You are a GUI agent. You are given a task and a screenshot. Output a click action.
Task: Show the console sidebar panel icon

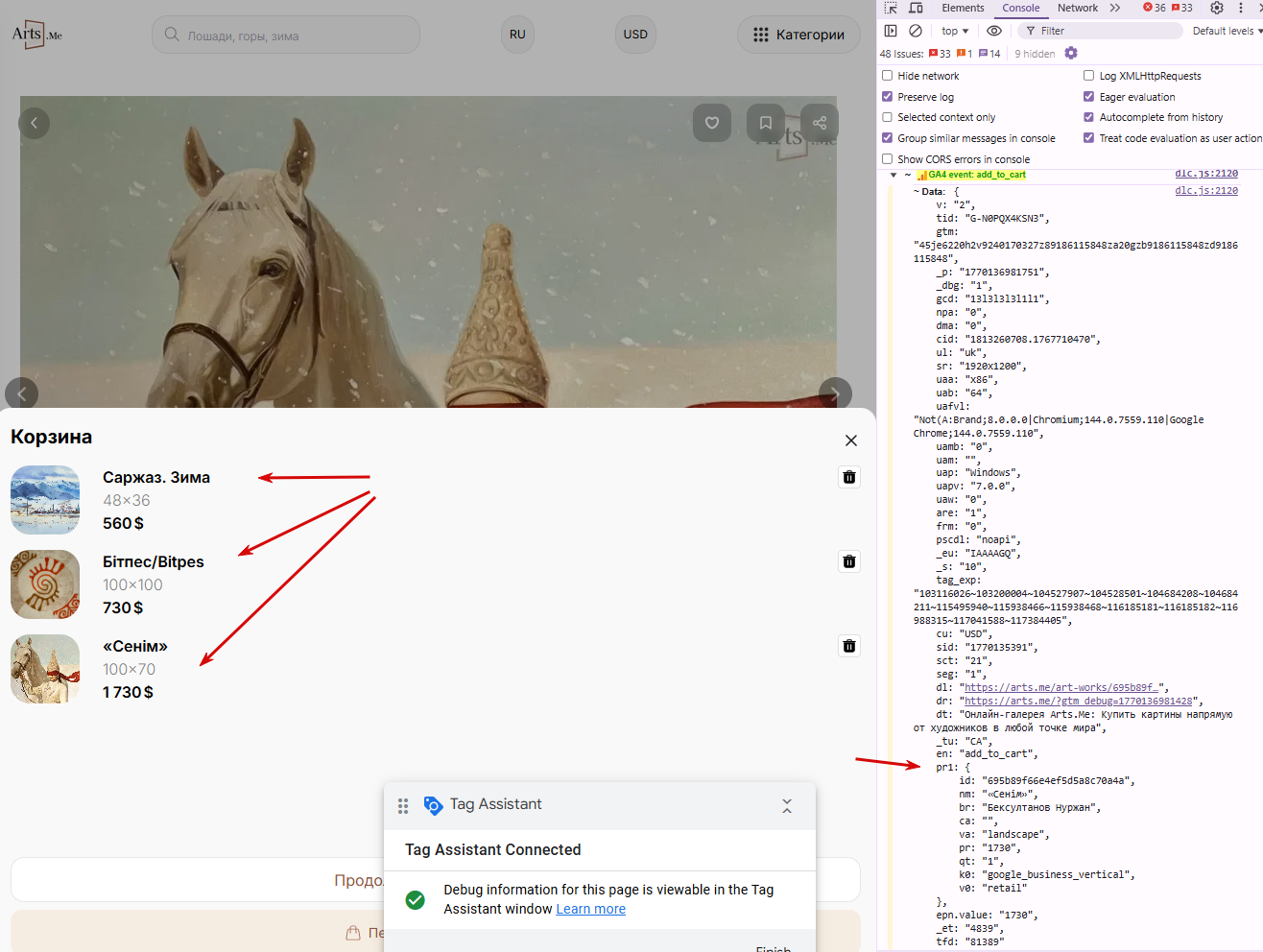[891, 31]
